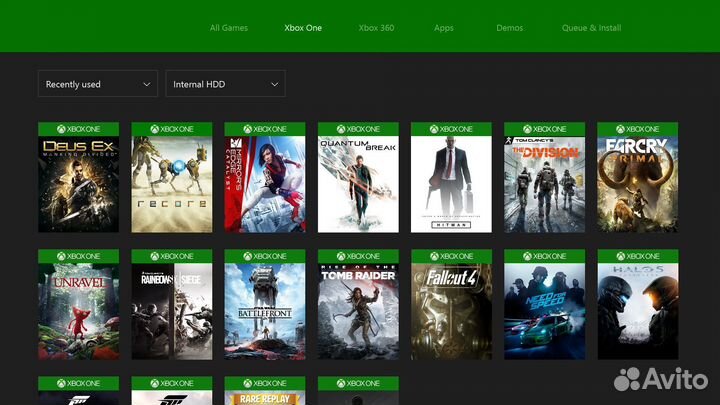Open the Xbox 360 tab
Viewport: 720px width, 405px height.
pos(376,28)
